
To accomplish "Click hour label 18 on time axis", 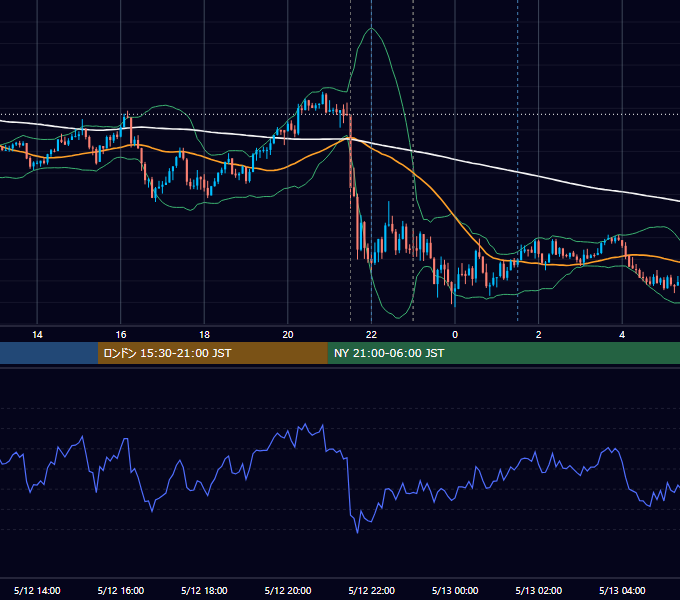I will tap(204, 335).
